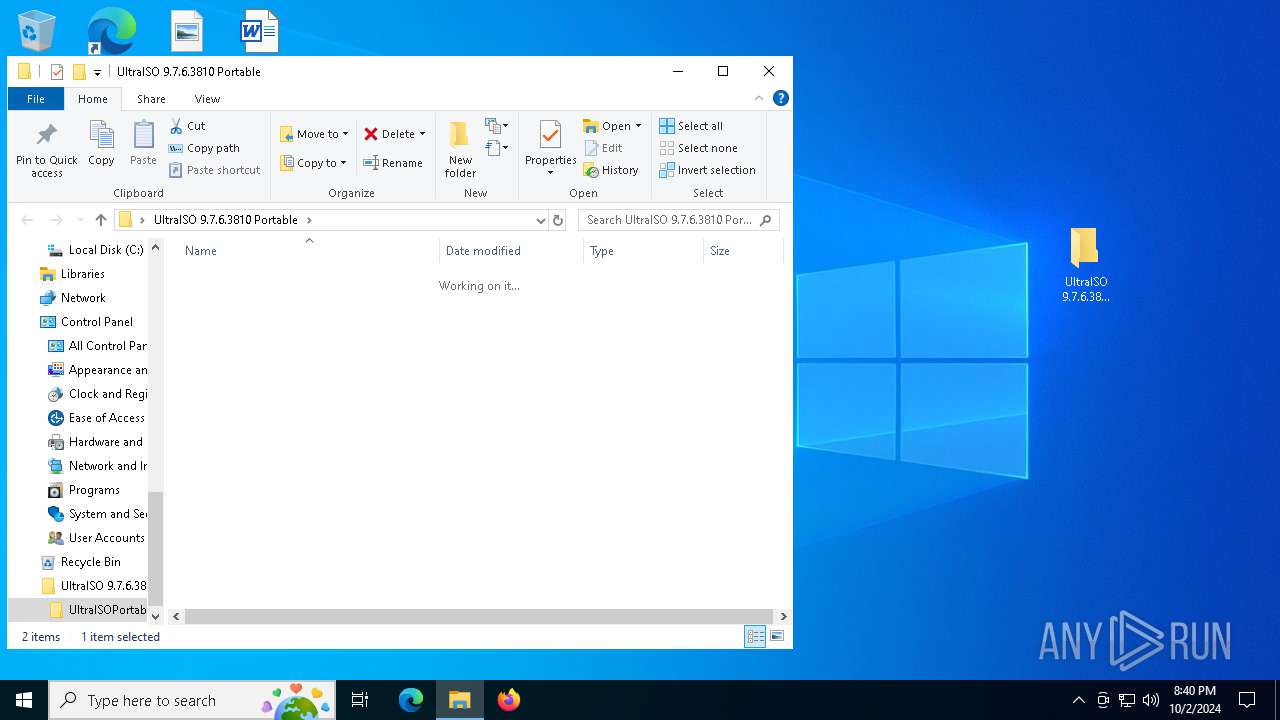The width and height of the screenshot is (1280, 720).
Task: Show file History
Action: [611, 170]
